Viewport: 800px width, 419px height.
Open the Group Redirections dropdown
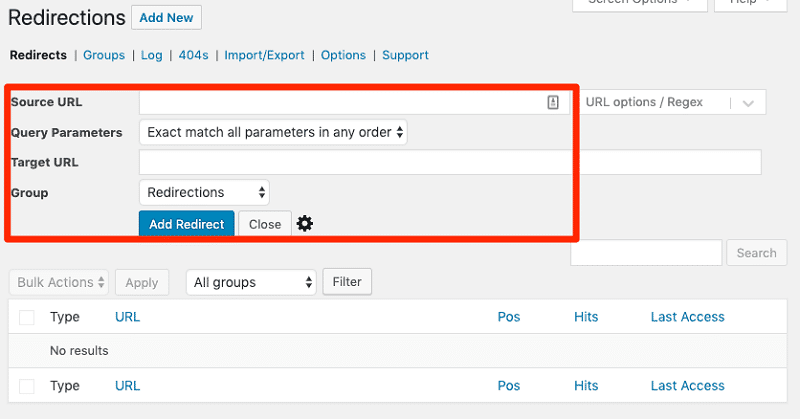tap(204, 192)
